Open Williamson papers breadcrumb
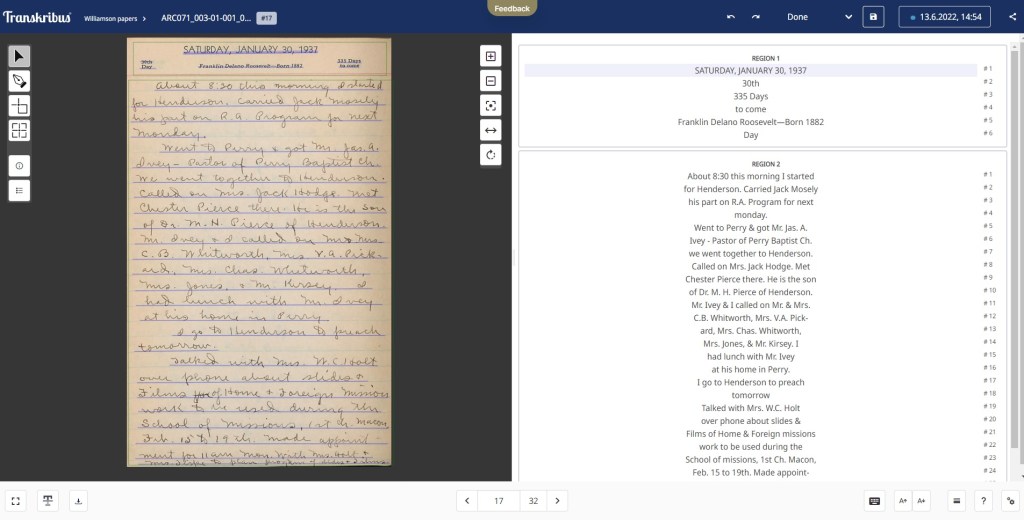The height and width of the screenshot is (520, 1024). point(116,18)
